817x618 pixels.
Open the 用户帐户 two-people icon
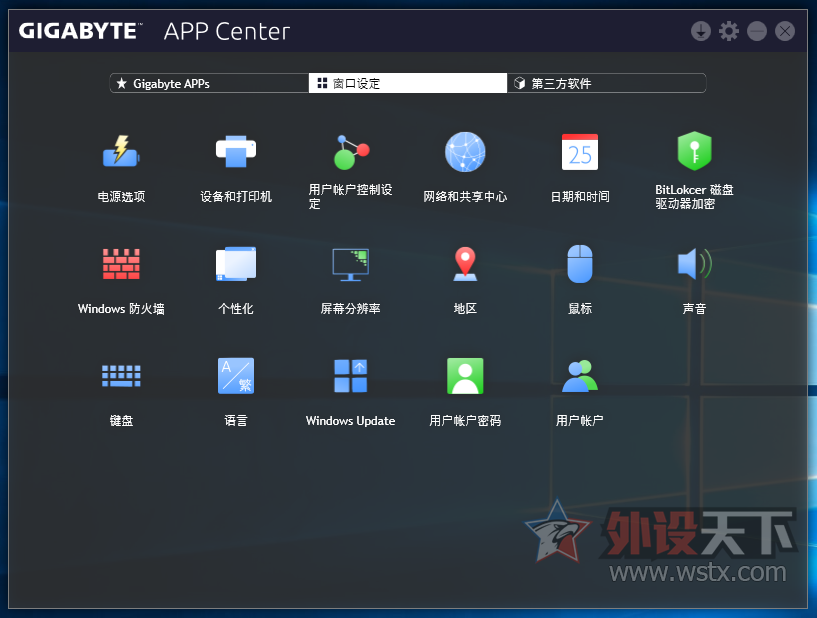pos(580,376)
